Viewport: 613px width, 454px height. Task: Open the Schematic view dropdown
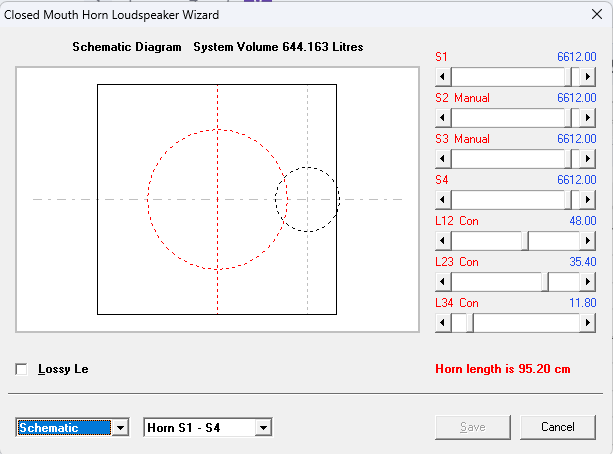120,427
